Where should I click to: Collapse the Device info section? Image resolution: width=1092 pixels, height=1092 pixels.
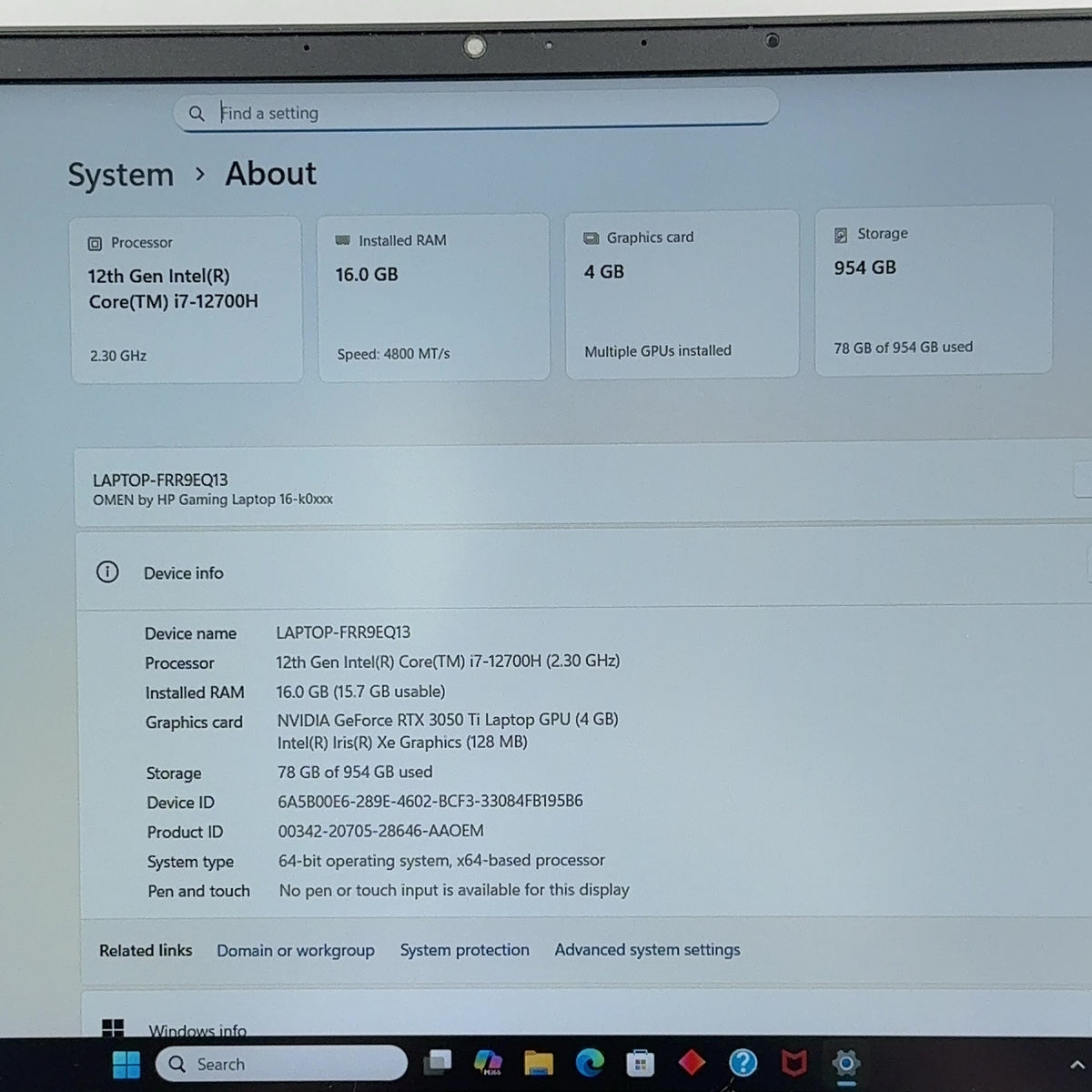(584, 572)
